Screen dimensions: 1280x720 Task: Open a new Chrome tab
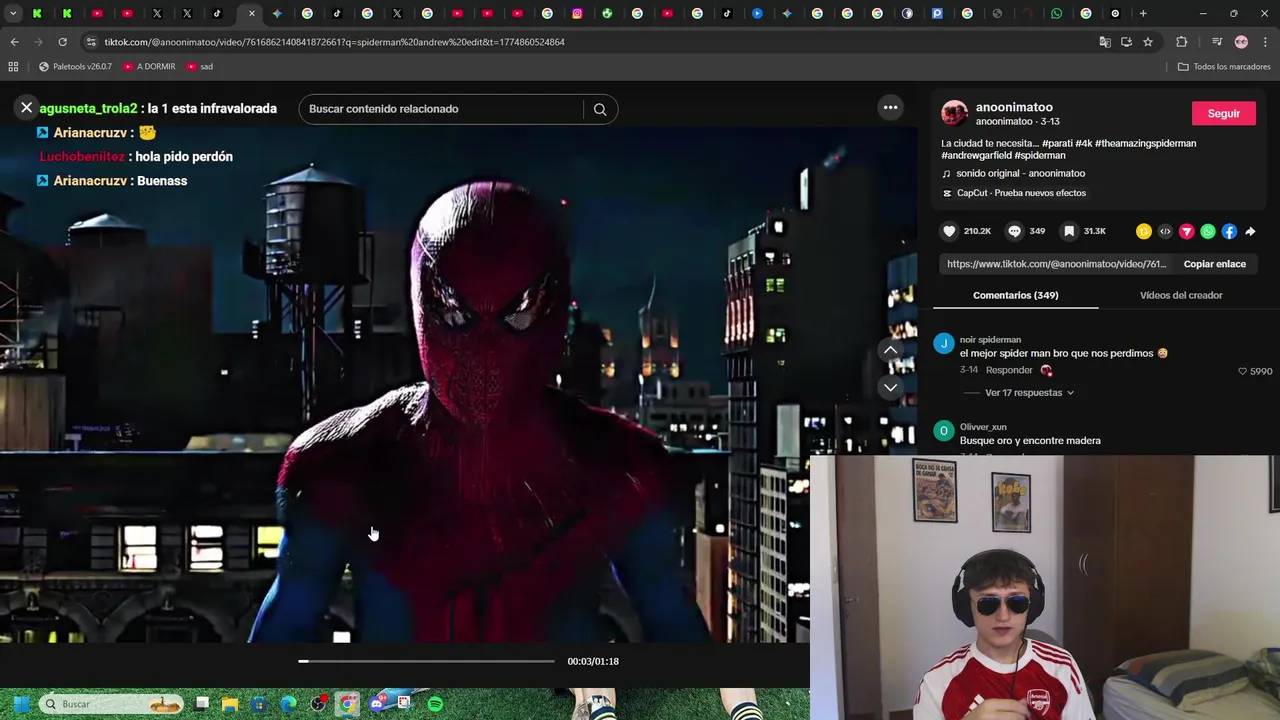click(x=1143, y=13)
